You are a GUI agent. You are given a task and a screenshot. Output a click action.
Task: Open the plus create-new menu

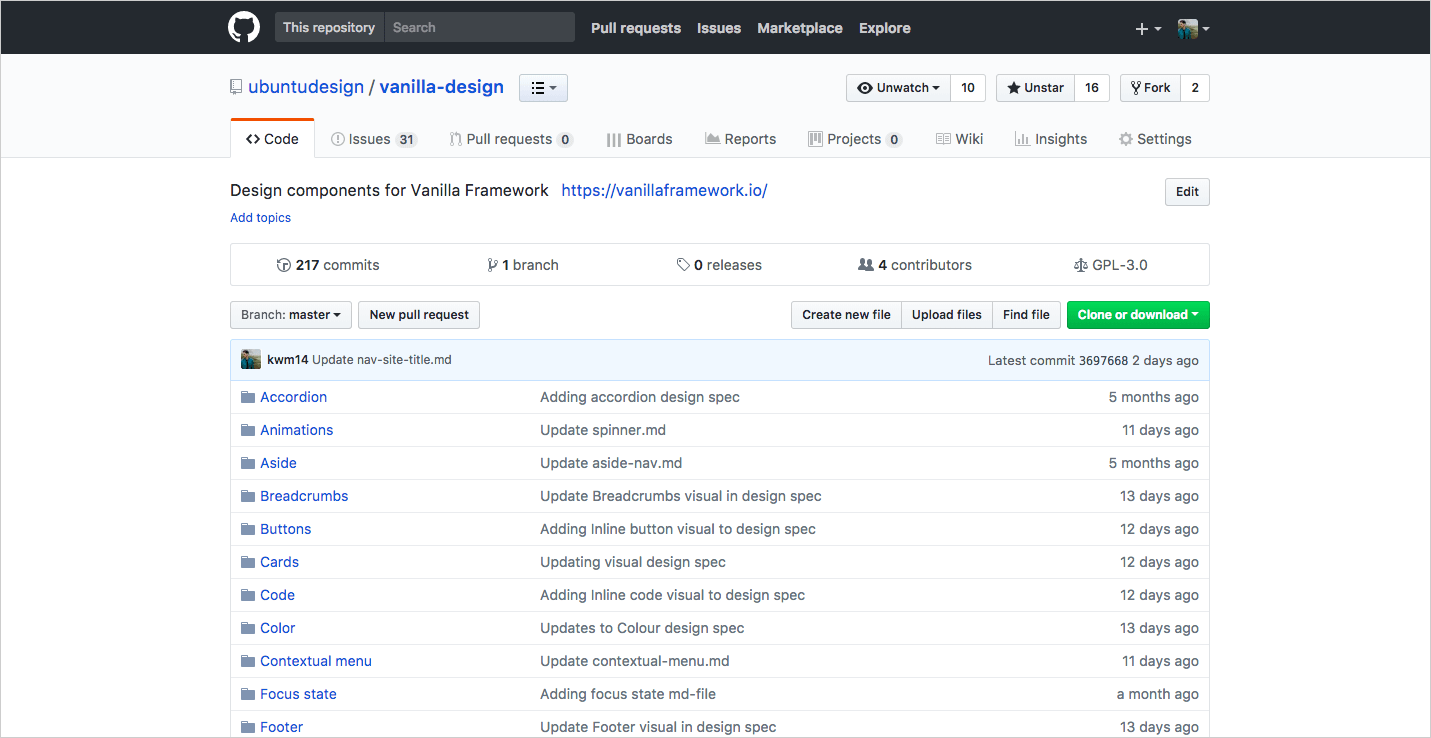pyautogui.click(x=1148, y=29)
